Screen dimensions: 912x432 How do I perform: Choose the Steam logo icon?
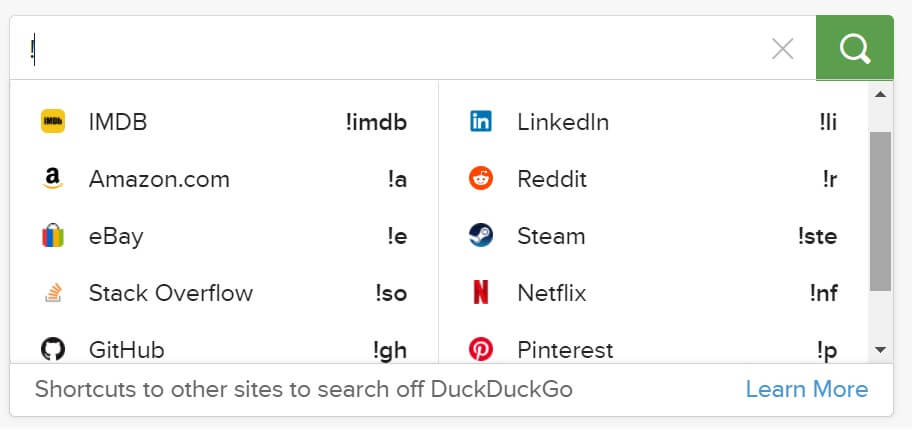click(481, 235)
